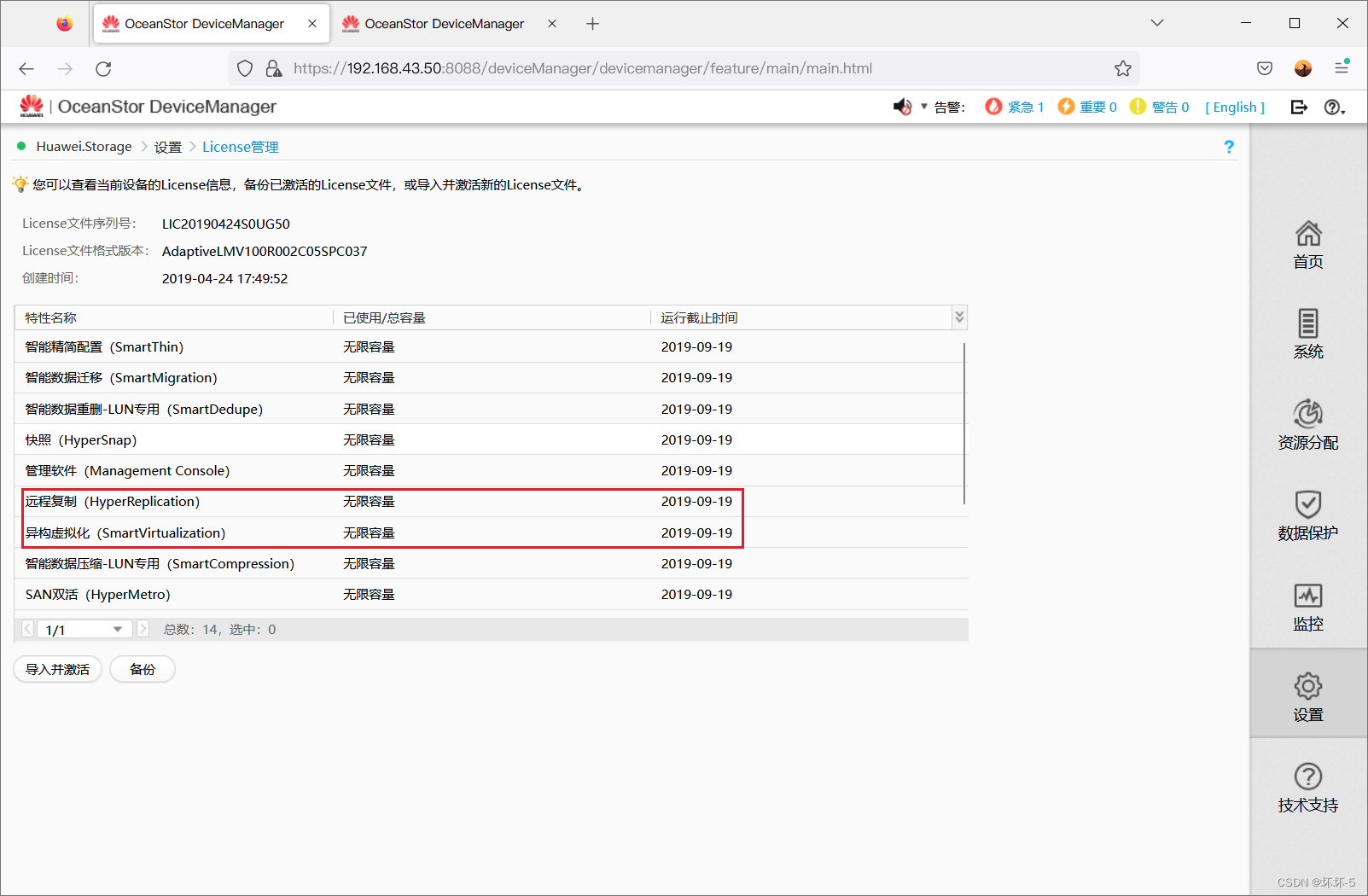Select the SAN双活 (HyperMetro) row
This screenshot has height=896, width=1368.
[491, 594]
